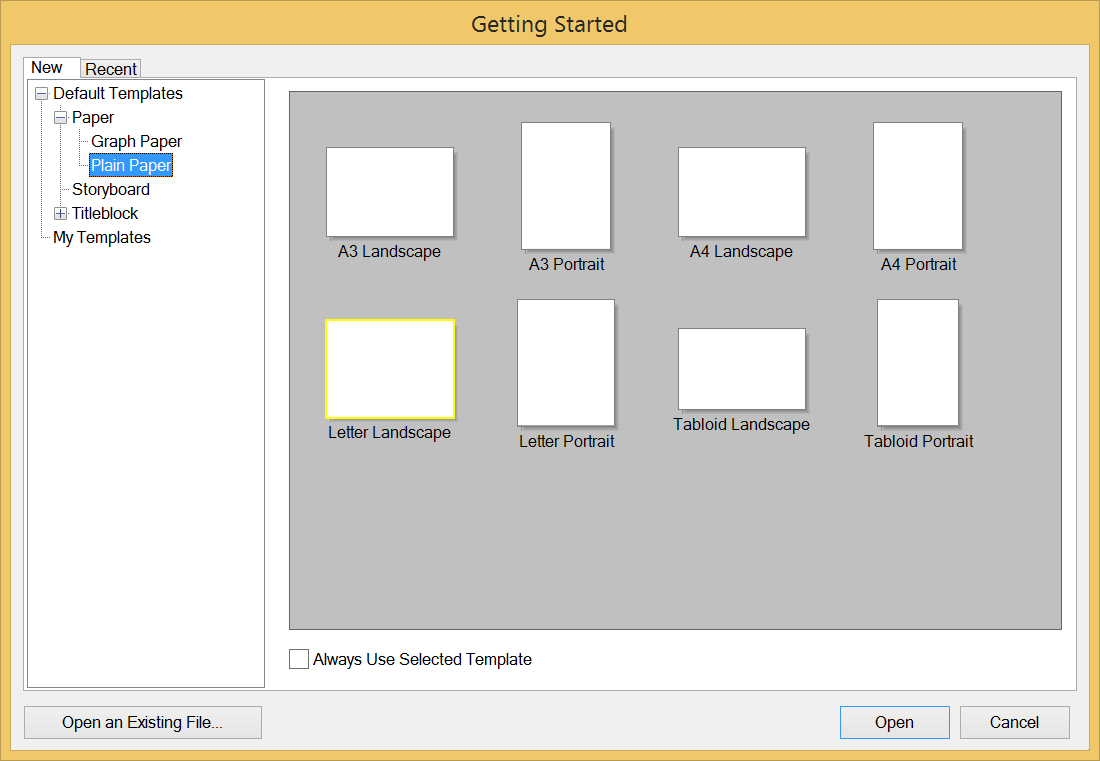Choose the A4 Portrait template thumbnail

[918, 186]
